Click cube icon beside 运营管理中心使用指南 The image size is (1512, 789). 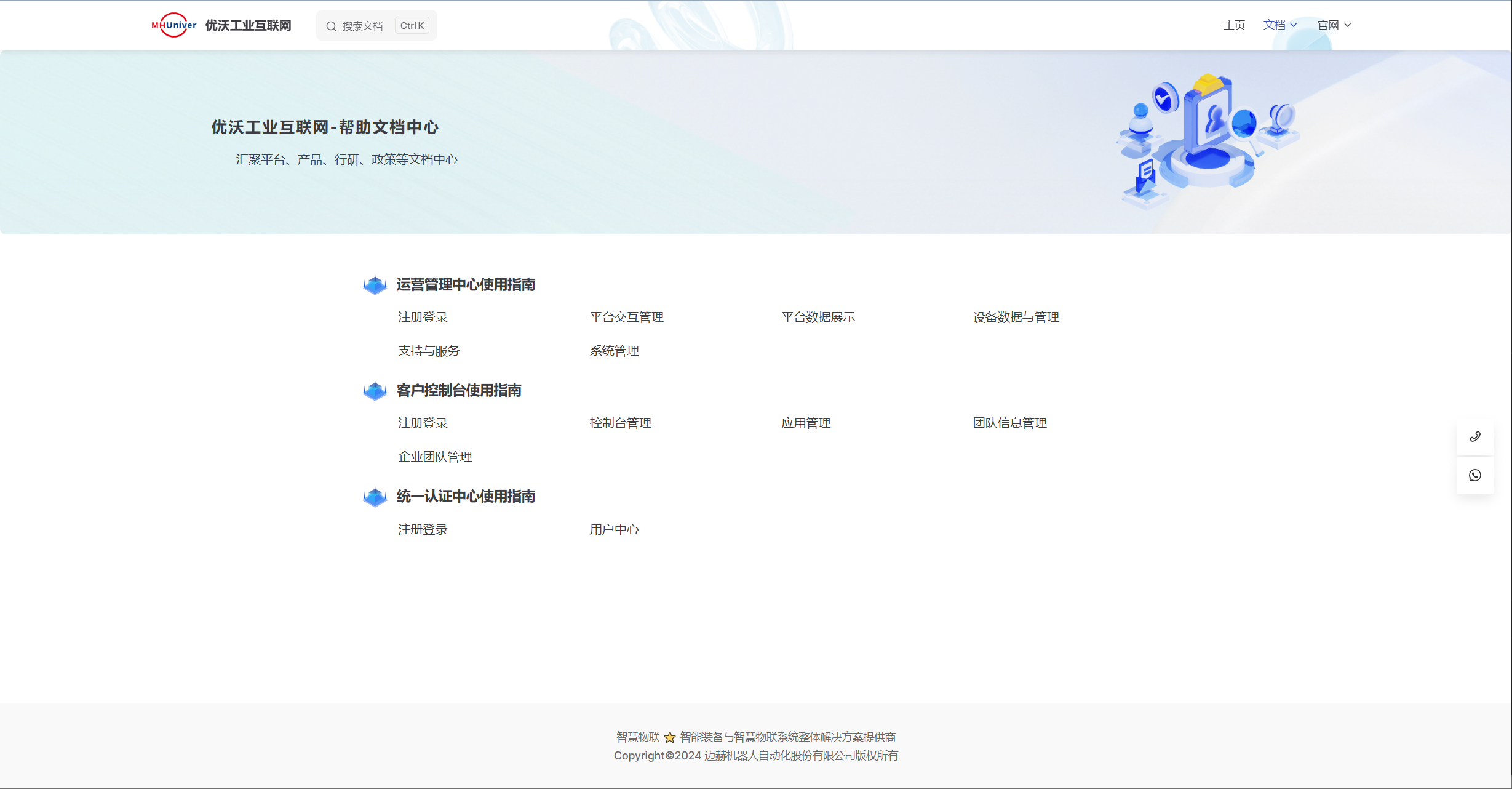click(x=375, y=285)
